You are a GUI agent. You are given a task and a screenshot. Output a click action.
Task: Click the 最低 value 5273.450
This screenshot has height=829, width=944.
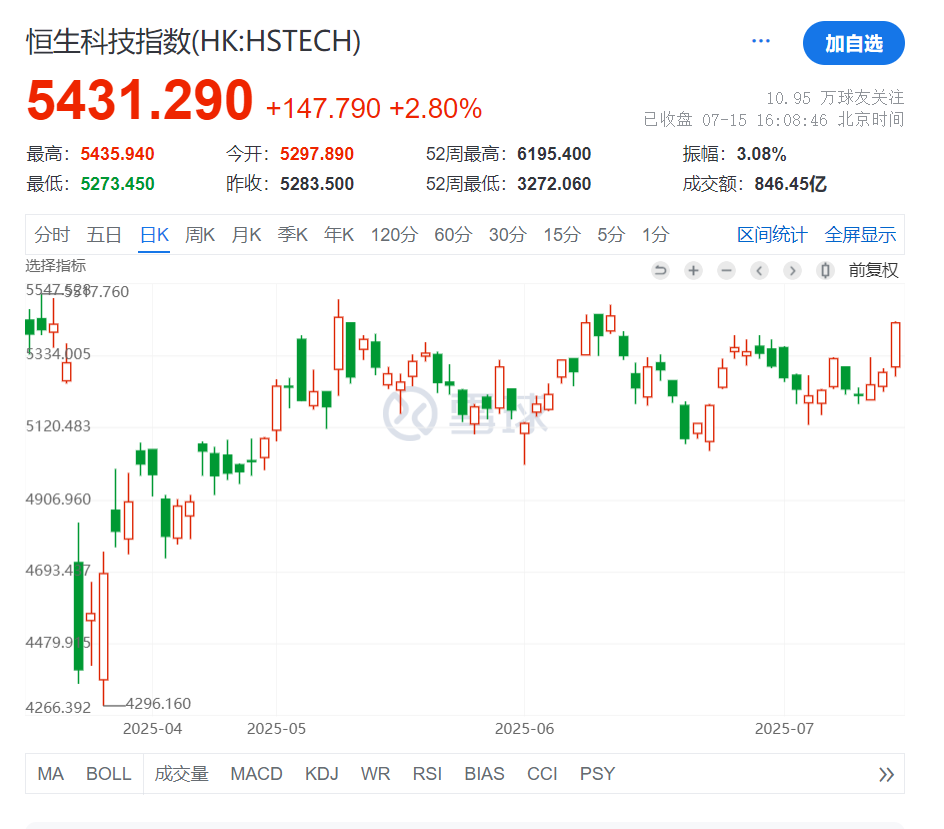[117, 184]
